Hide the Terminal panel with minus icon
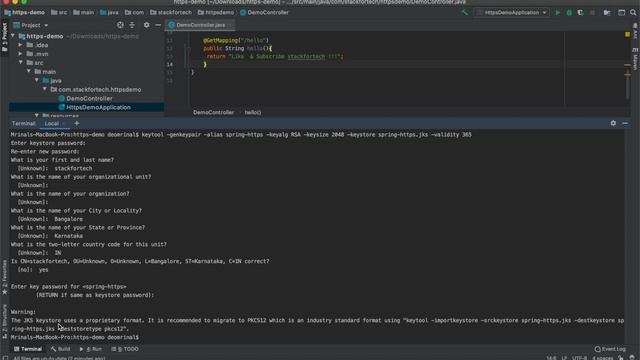The height and width of the screenshot is (360, 640). (625, 123)
